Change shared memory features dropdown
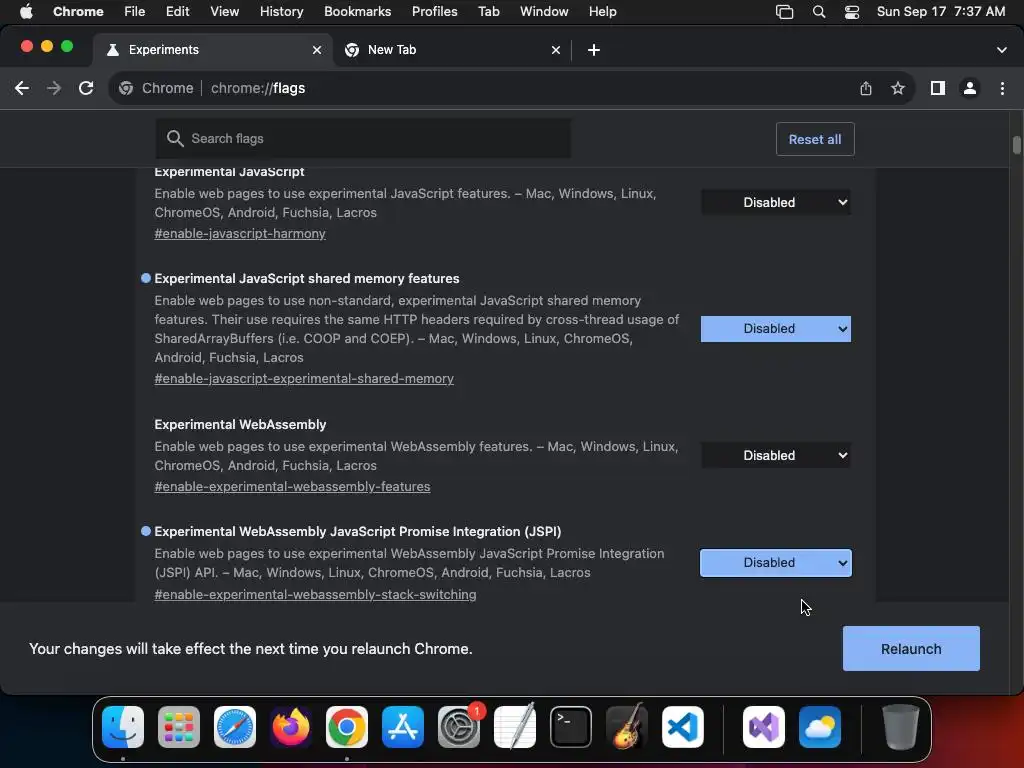 coord(776,328)
